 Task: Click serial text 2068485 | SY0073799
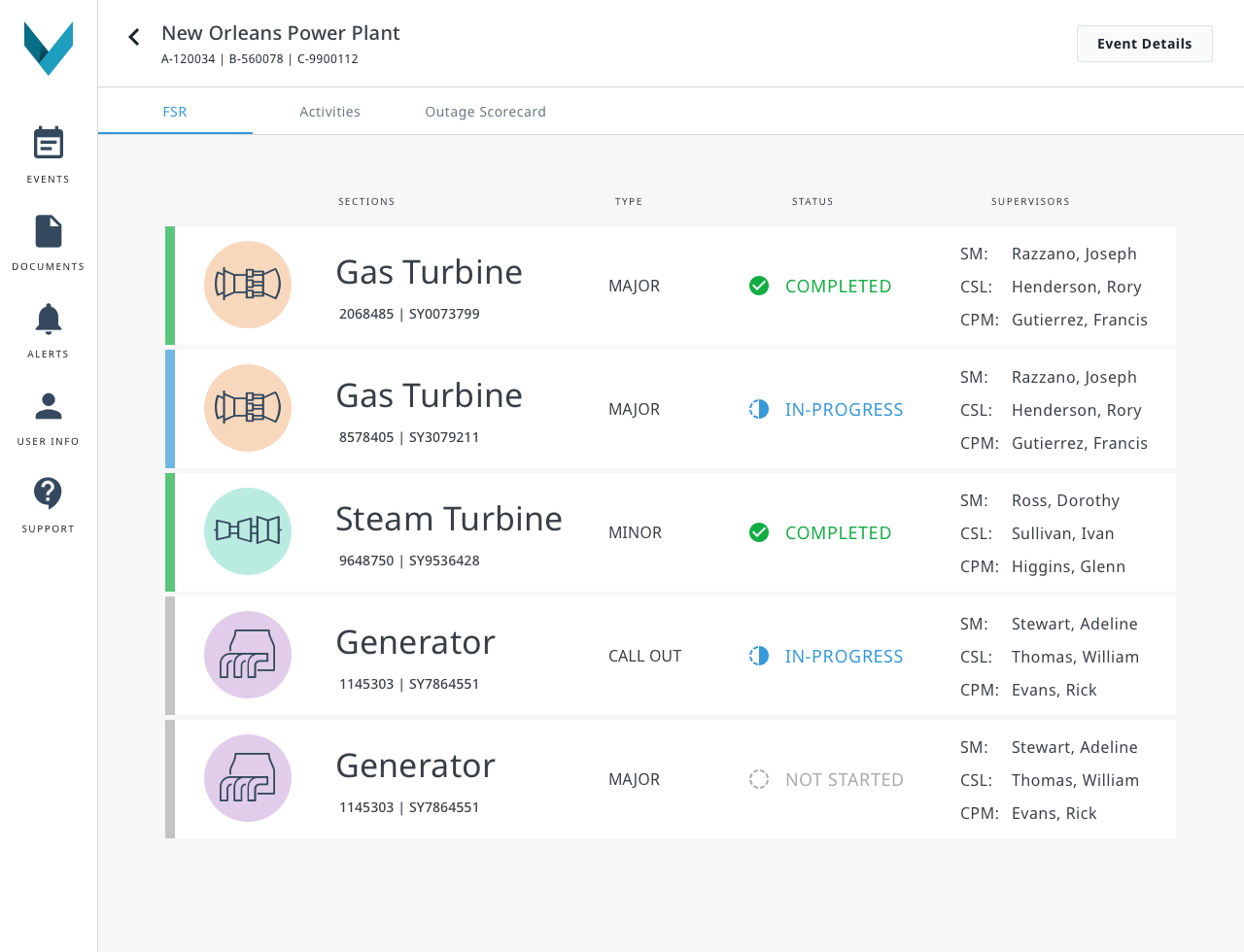tap(409, 314)
